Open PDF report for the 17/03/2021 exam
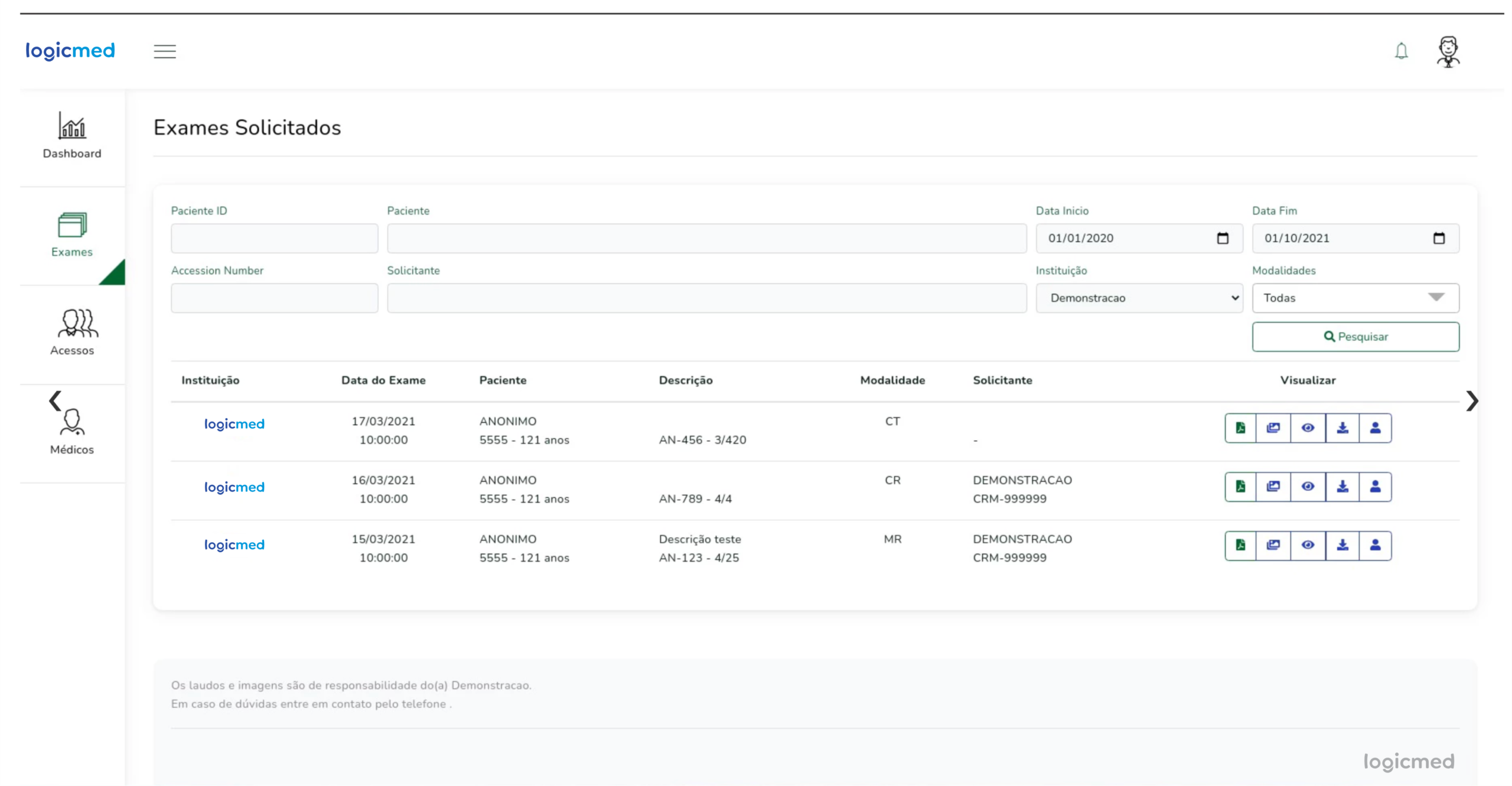 coord(1240,428)
